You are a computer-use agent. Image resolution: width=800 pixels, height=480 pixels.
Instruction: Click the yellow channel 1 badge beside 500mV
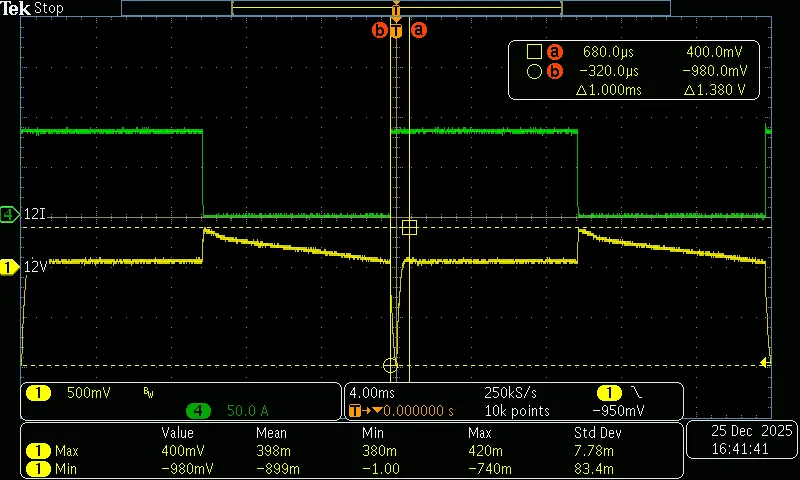click(39, 393)
